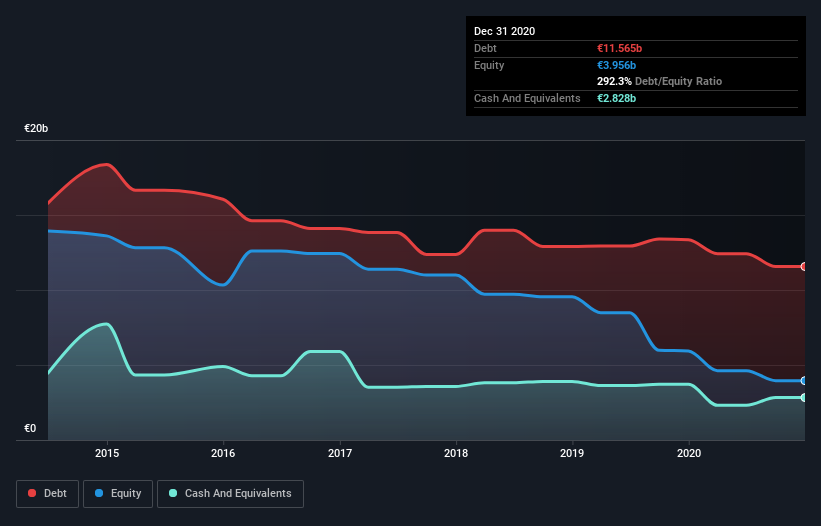The width and height of the screenshot is (821, 526).
Task: Click the Debt label in tooltip
Action: [x=485, y=48]
